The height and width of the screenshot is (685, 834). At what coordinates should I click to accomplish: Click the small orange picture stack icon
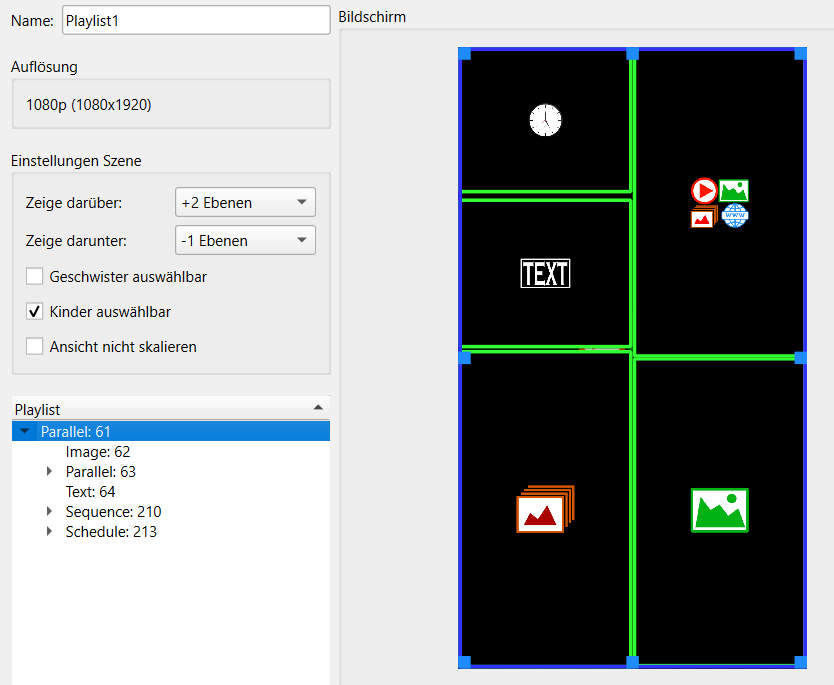pos(703,216)
